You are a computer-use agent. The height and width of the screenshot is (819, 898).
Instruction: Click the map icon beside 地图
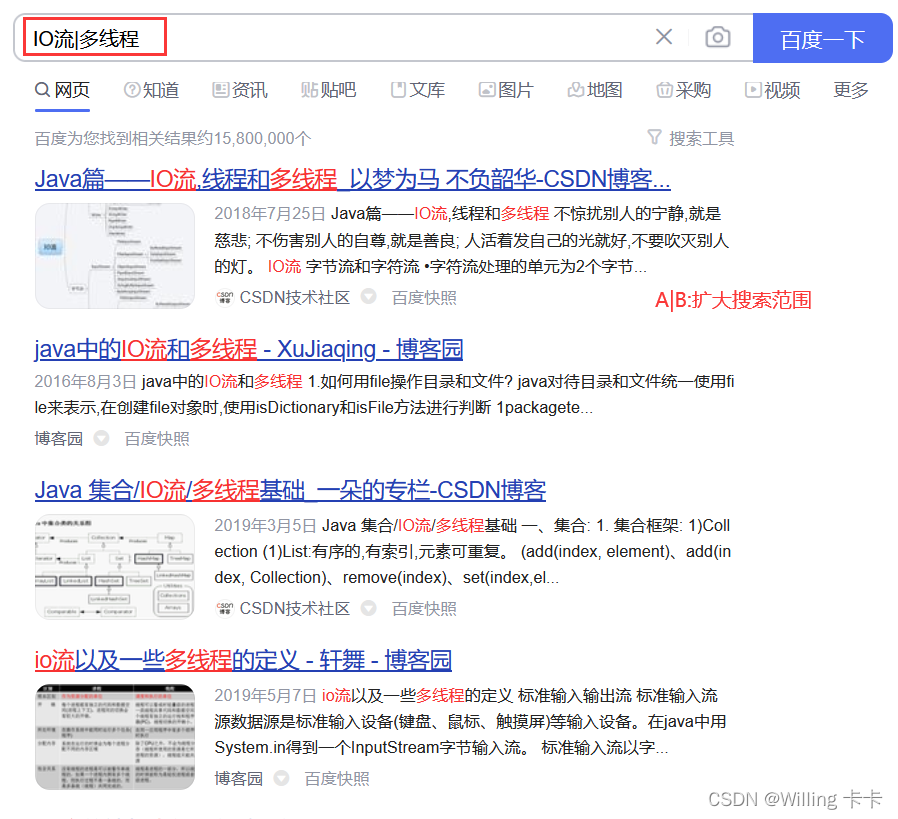point(576,90)
